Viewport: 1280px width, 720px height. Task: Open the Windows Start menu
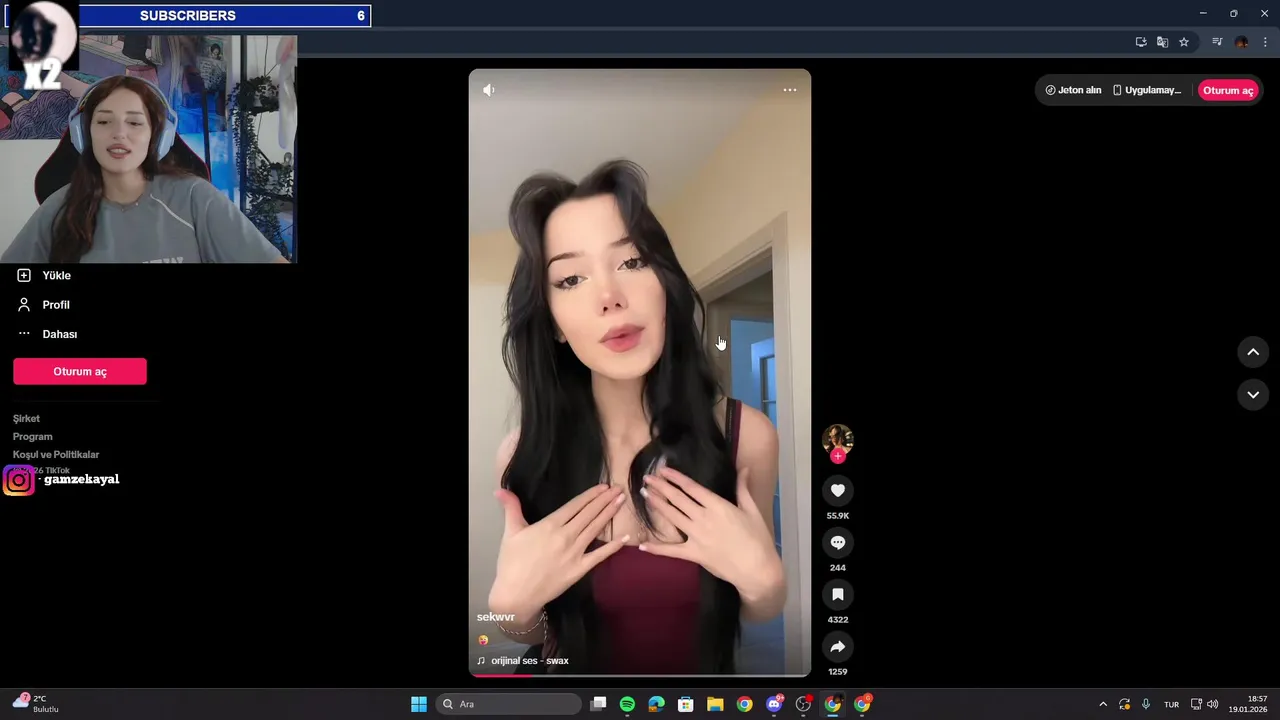click(x=419, y=704)
